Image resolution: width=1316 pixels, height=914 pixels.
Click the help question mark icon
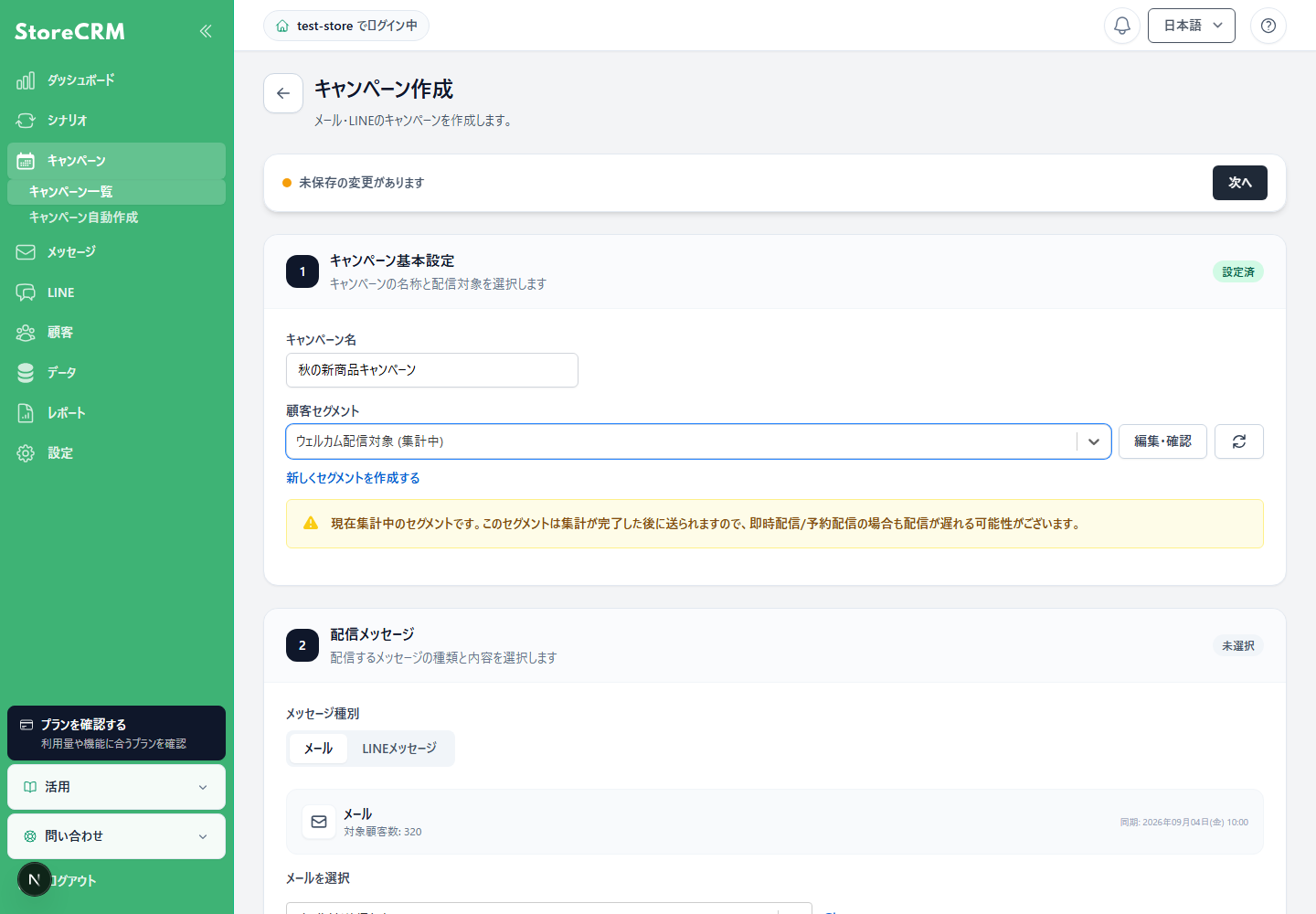[1268, 26]
